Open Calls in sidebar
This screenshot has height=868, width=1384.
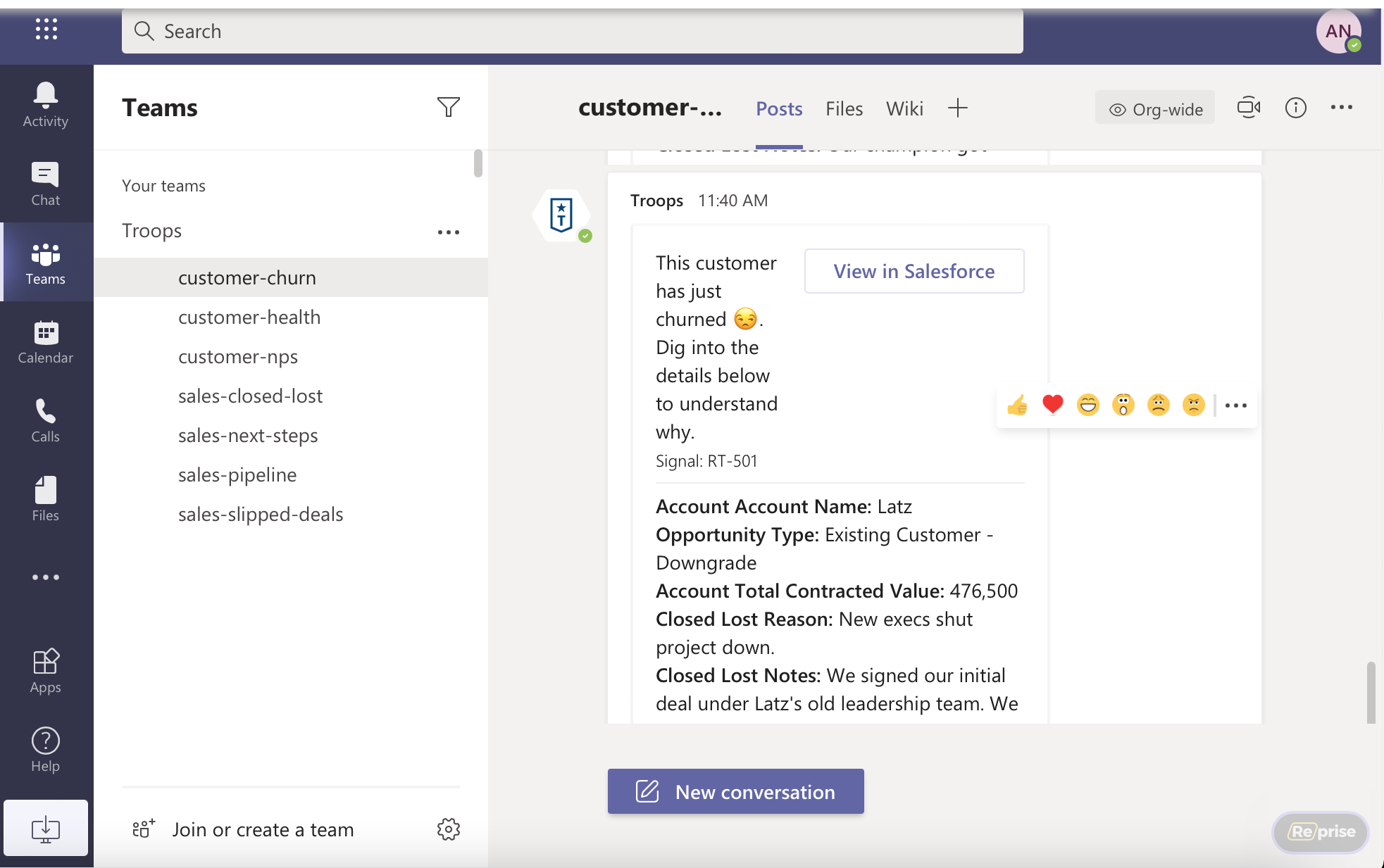[x=46, y=420]
